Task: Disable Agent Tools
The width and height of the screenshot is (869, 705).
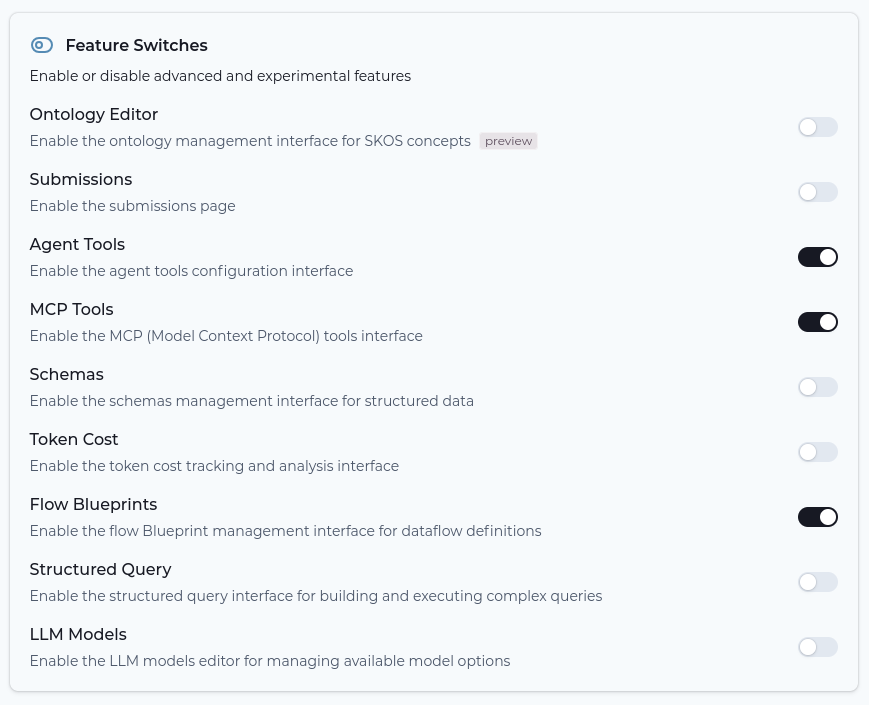Action: tap(817, 257)
